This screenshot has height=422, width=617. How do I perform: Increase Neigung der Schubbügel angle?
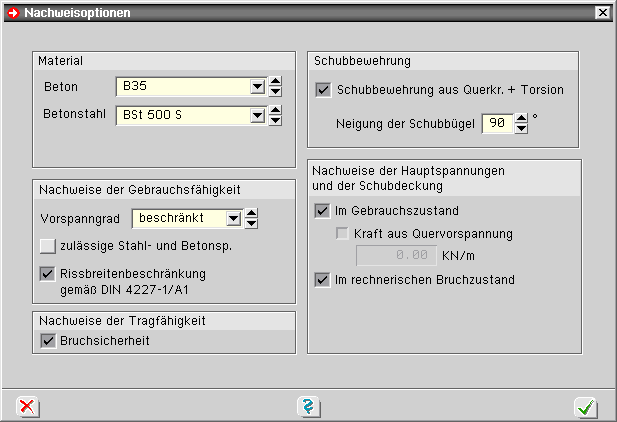(521, 118)
